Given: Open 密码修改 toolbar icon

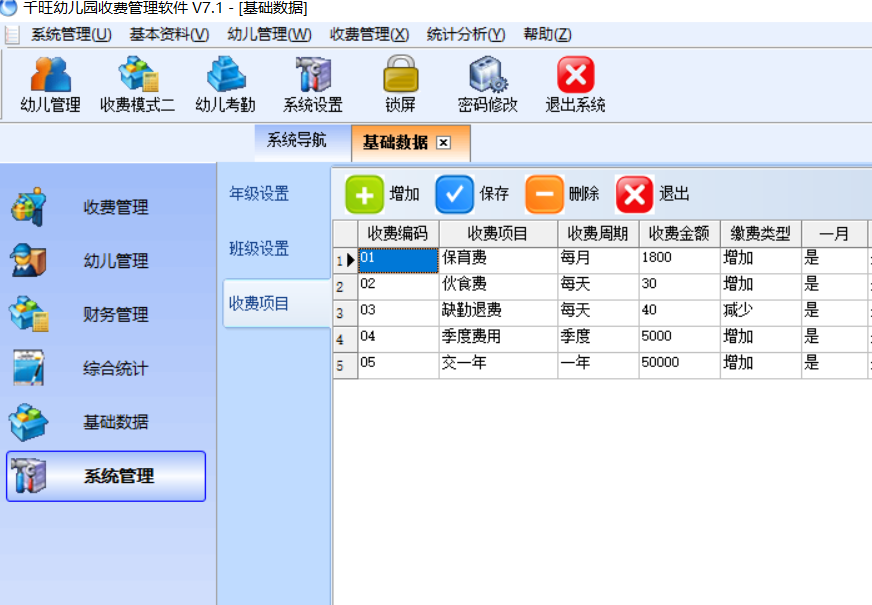Looking at the screenshot, I should (x=488, y=74).
